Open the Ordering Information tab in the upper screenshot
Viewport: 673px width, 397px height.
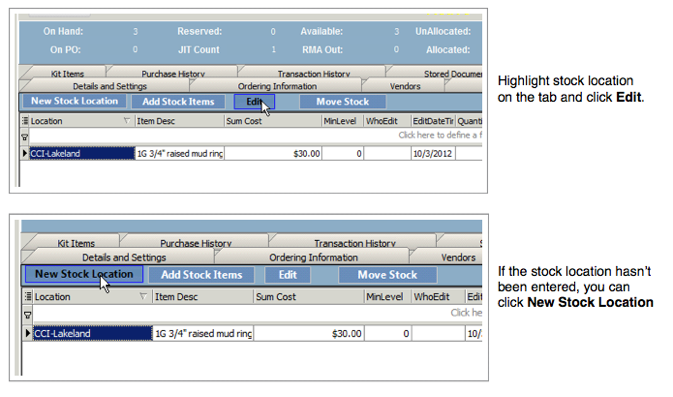coord(277,86)
